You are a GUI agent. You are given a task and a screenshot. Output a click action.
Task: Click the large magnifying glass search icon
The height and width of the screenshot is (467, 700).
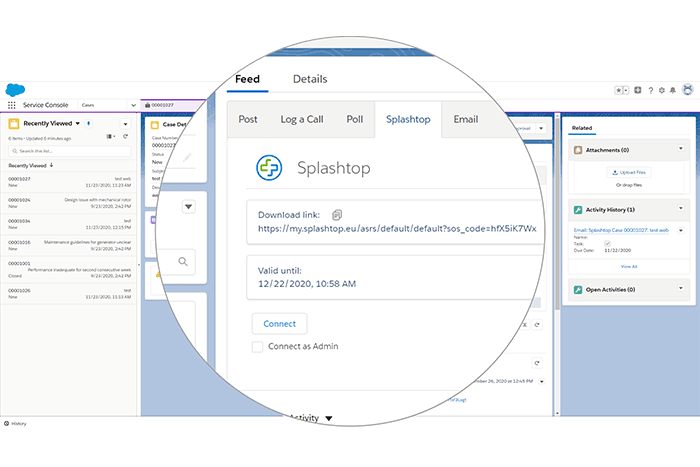183,262
